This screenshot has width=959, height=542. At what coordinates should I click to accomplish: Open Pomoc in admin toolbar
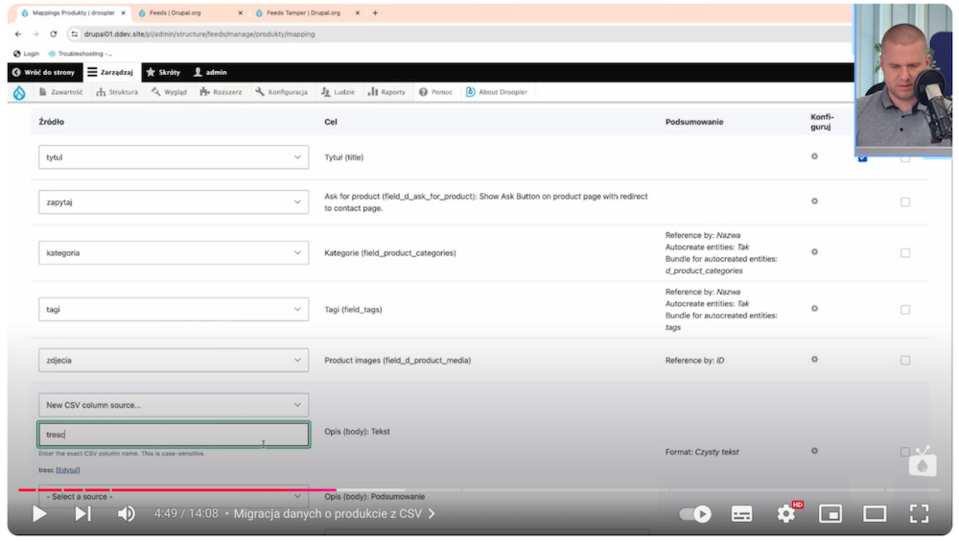coord(436,92)
